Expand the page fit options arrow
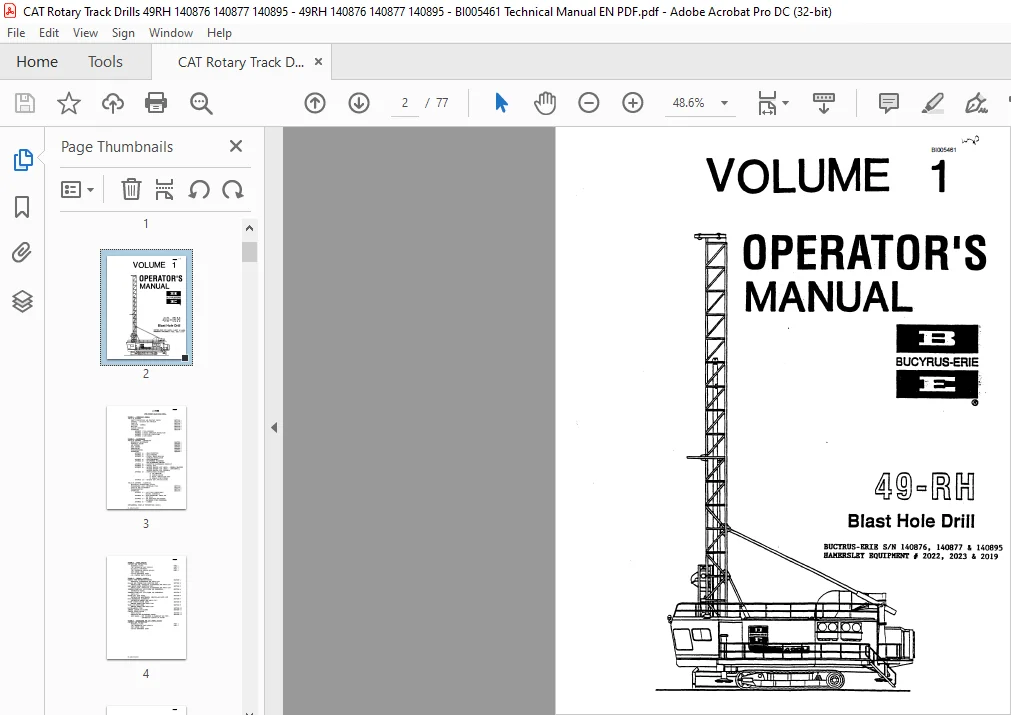Image resolution: width=1011 pixels, height=715 pixels. [785, 103]
